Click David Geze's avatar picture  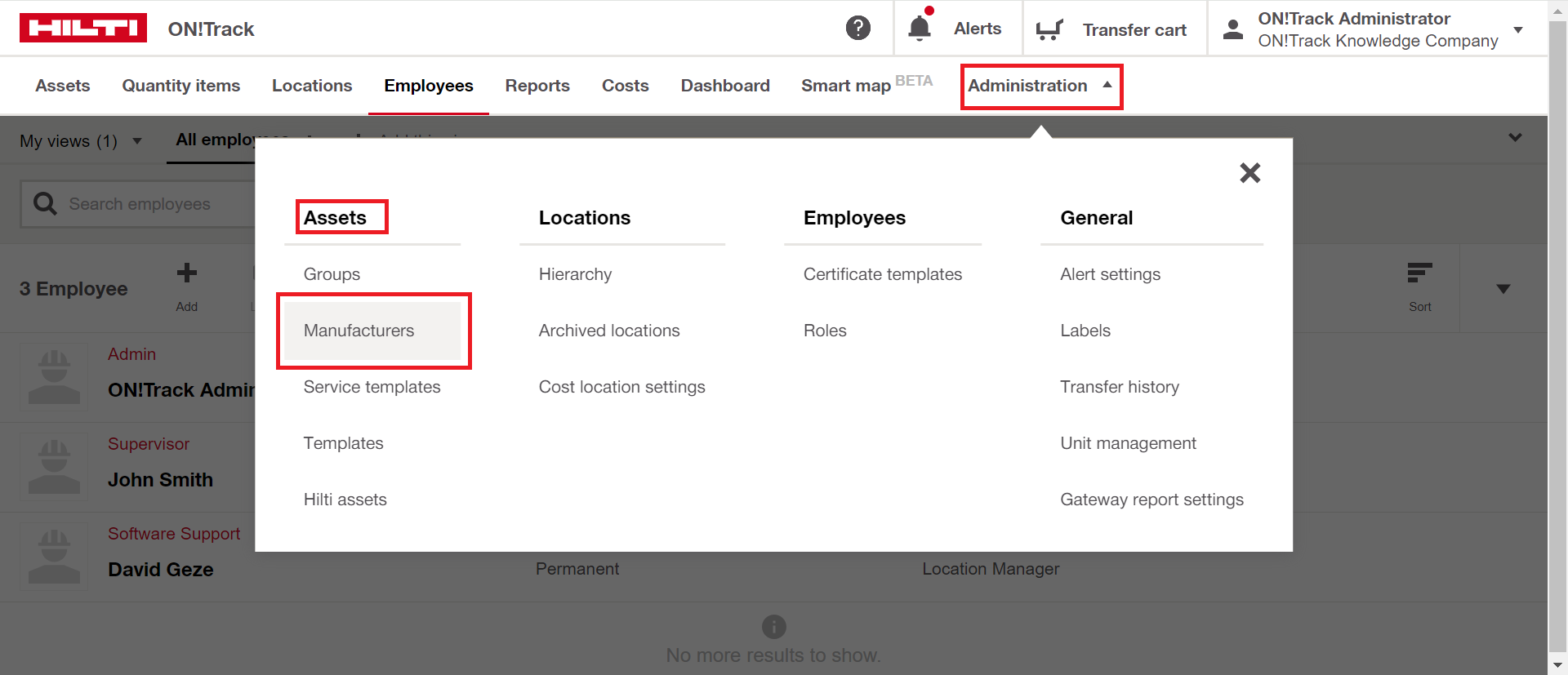[54, 556]
